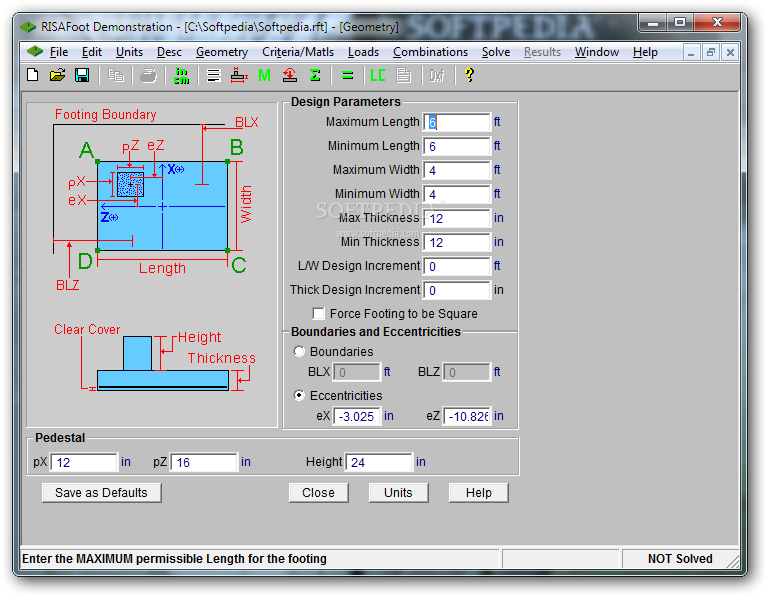
Task: Save the project with the floppy disk icon
Action: tap(82, 75)
